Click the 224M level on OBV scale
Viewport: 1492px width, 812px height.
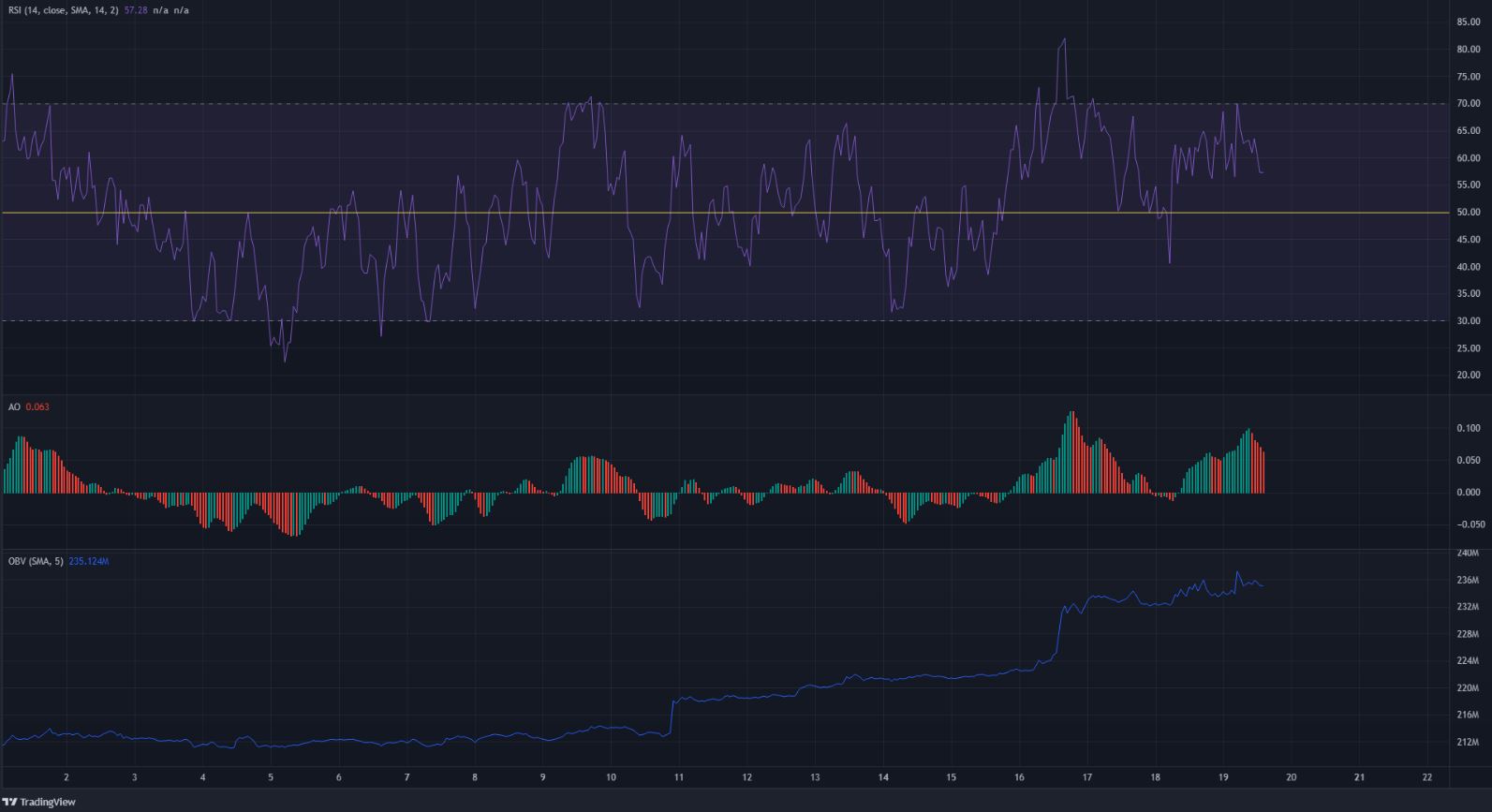pyautogui.click(x=1469, y=661)
